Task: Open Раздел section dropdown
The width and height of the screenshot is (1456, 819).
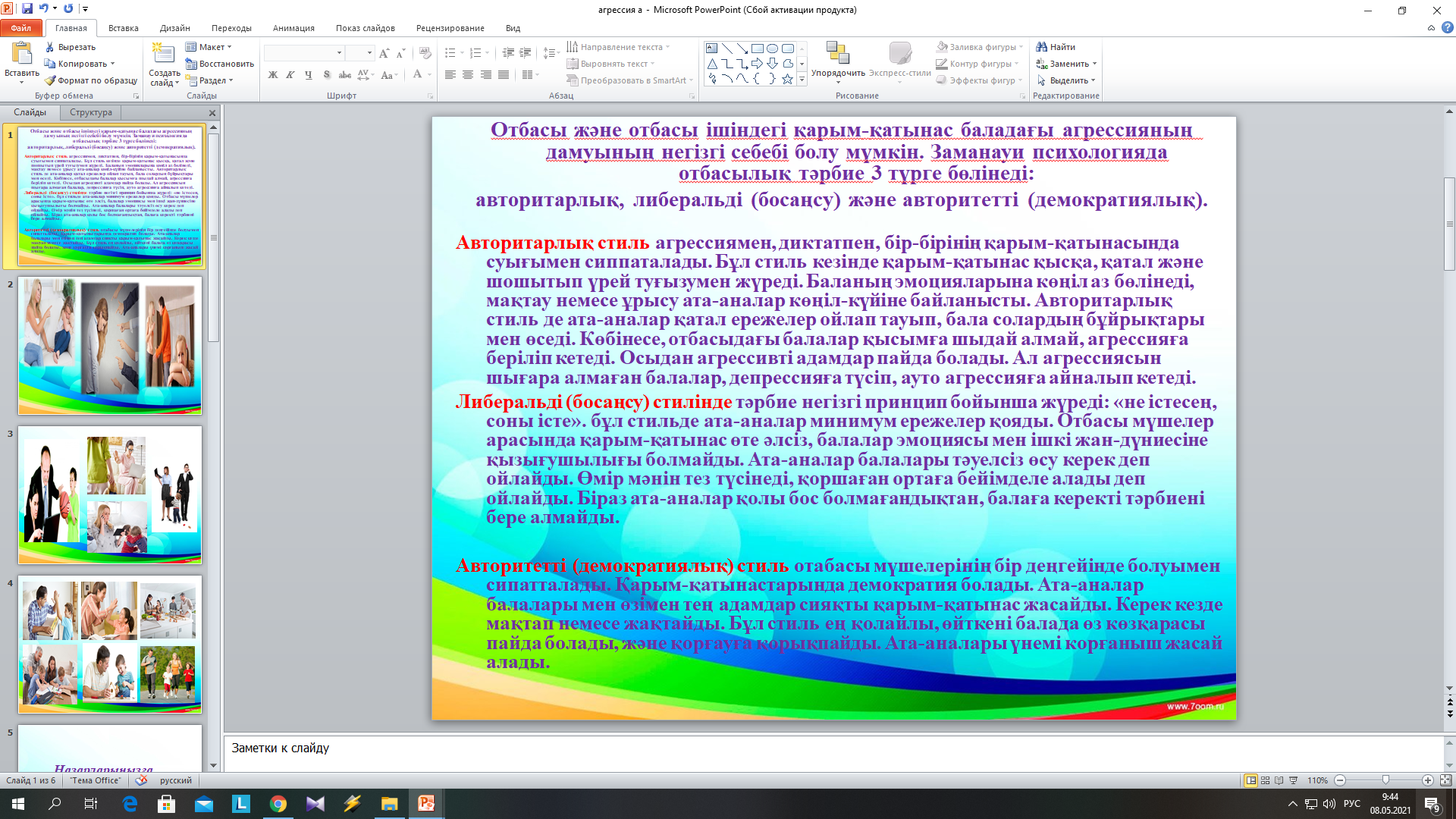Action: pyautogui.click(x=210, y=80)
